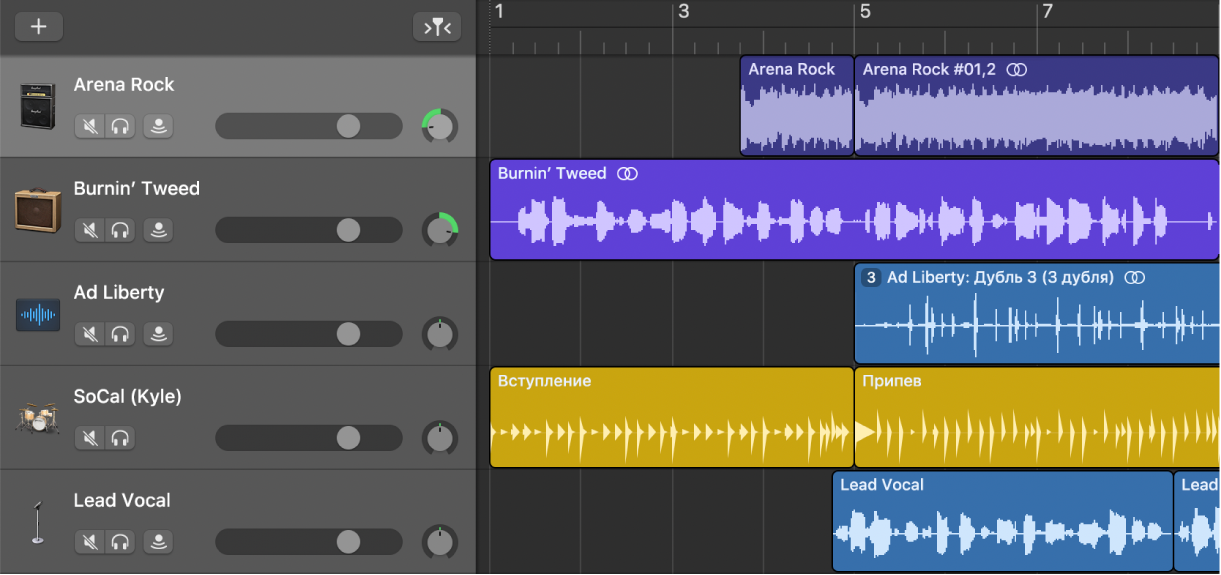
Task: Select the Вступление drummer region
Action: (671, 418)
